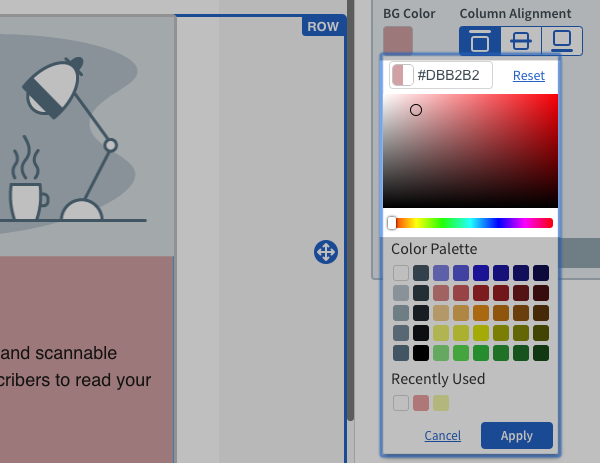Click the color preview chip beside the hex value
Image resolution: width=600 pixels, height=463 pixels.
coord(403,75)
